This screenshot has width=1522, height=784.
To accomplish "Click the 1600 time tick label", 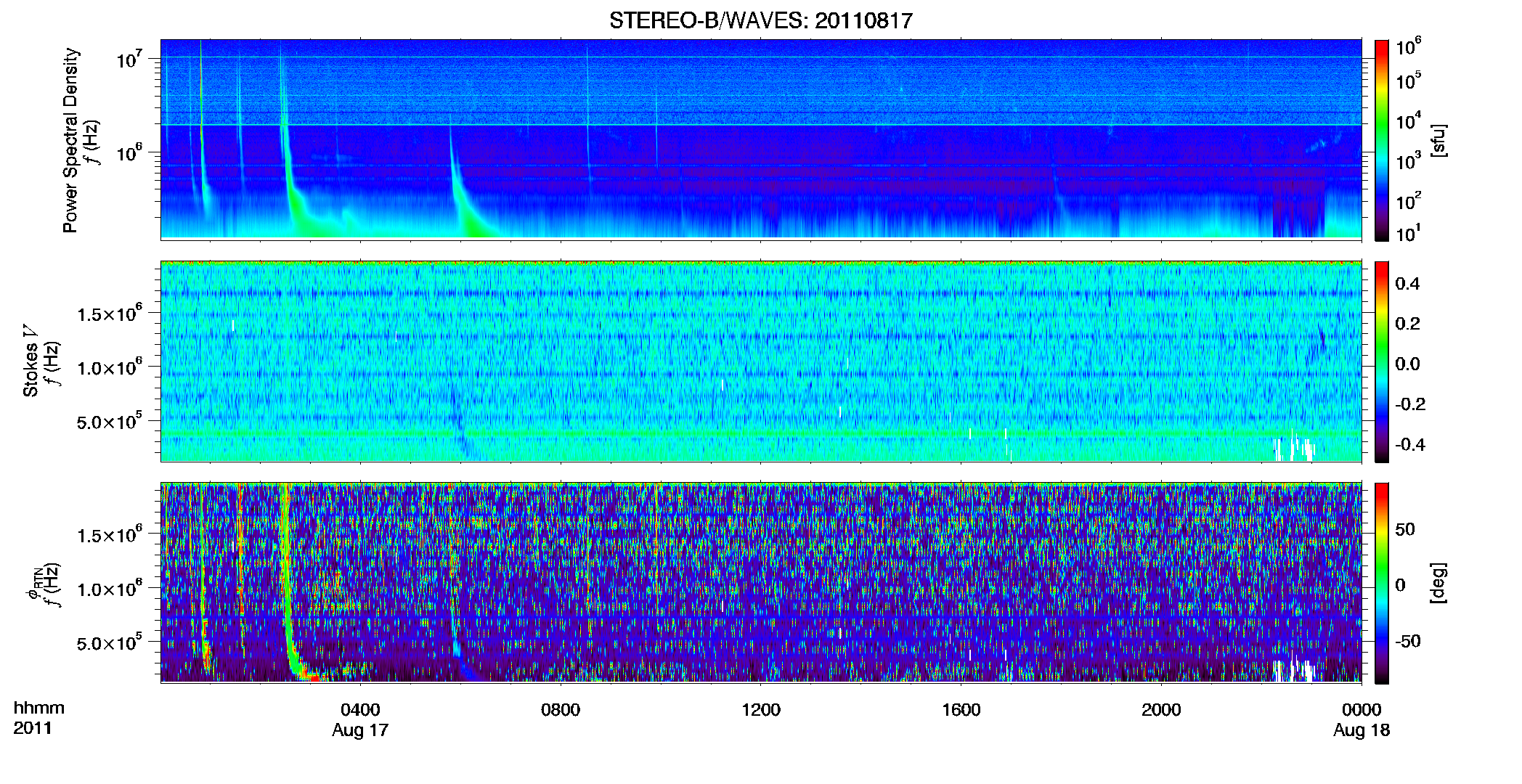I will pos(961,710).
